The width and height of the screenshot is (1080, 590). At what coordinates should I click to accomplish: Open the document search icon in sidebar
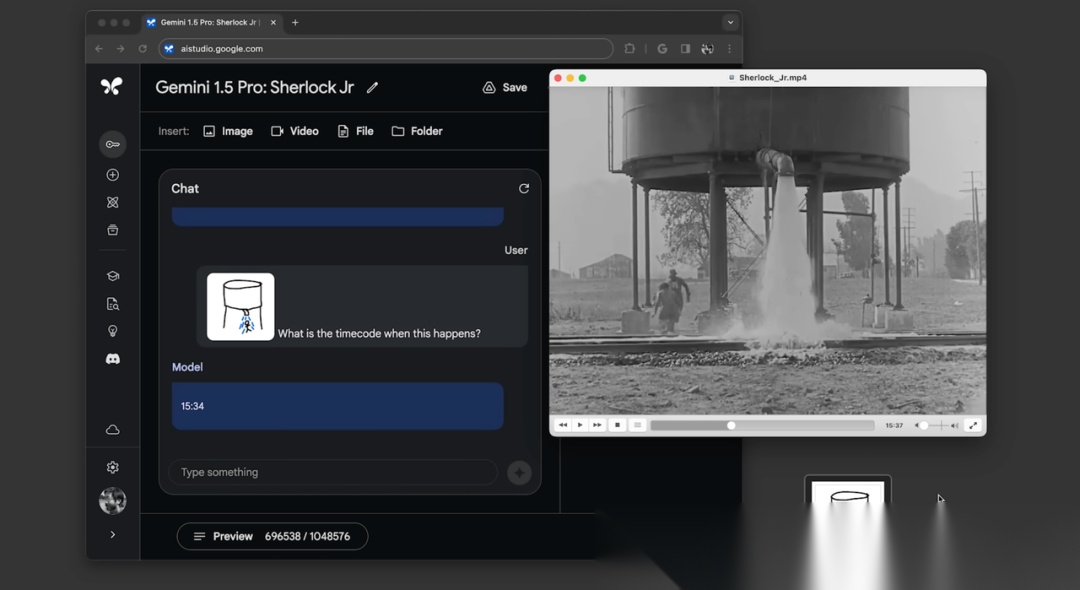click(112, 304)
